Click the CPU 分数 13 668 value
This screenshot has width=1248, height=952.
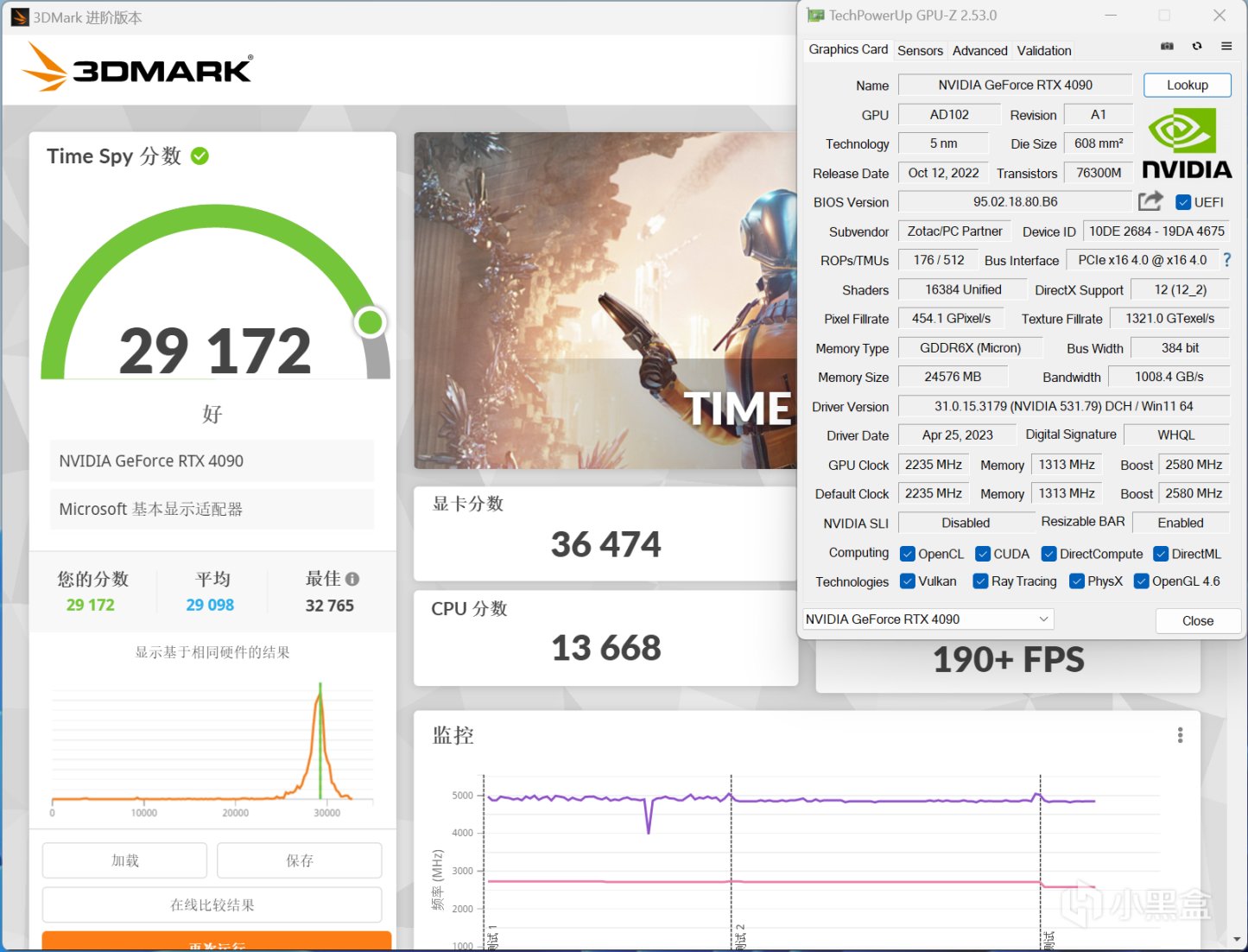pos(606,648)
